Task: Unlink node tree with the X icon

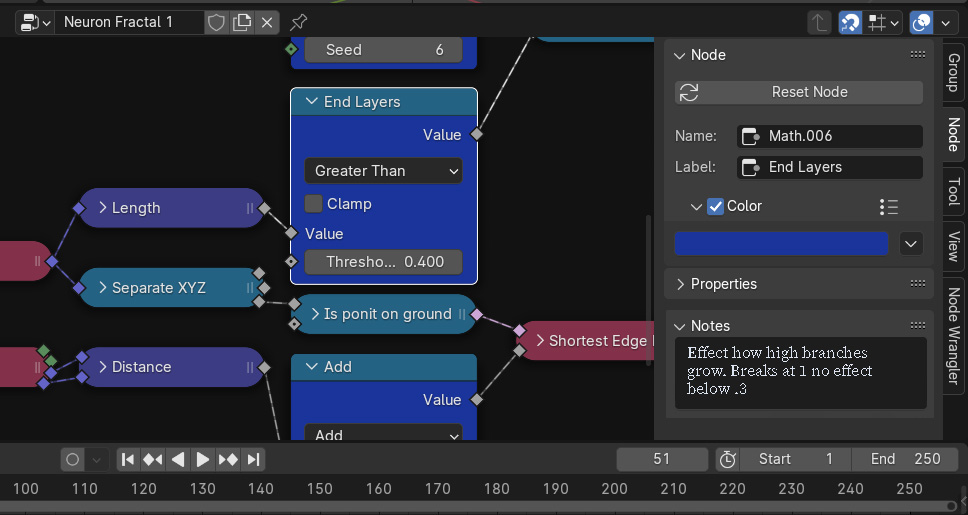Action: (267, 23)
